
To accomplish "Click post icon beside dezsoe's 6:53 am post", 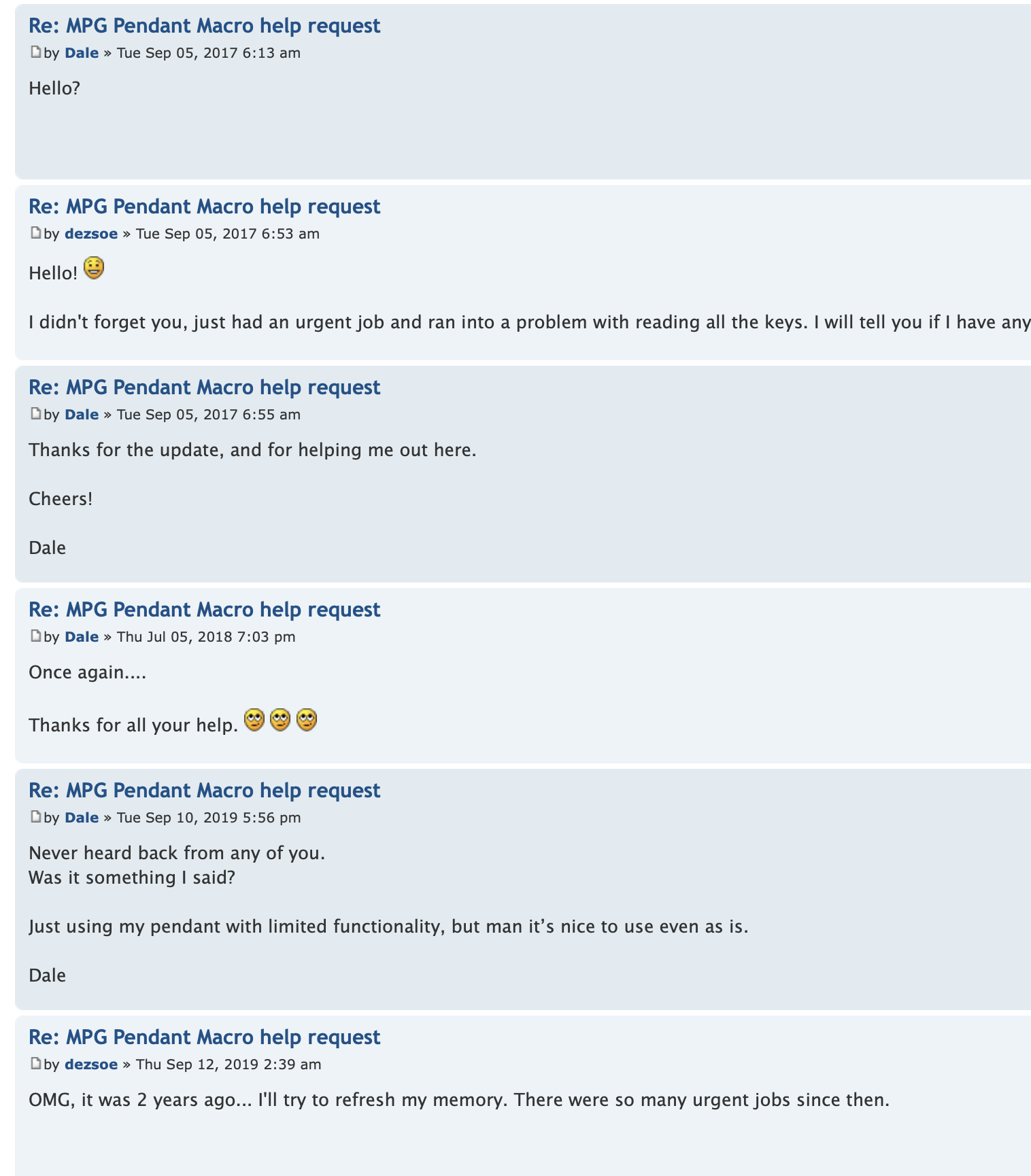I will click(36, 233).
